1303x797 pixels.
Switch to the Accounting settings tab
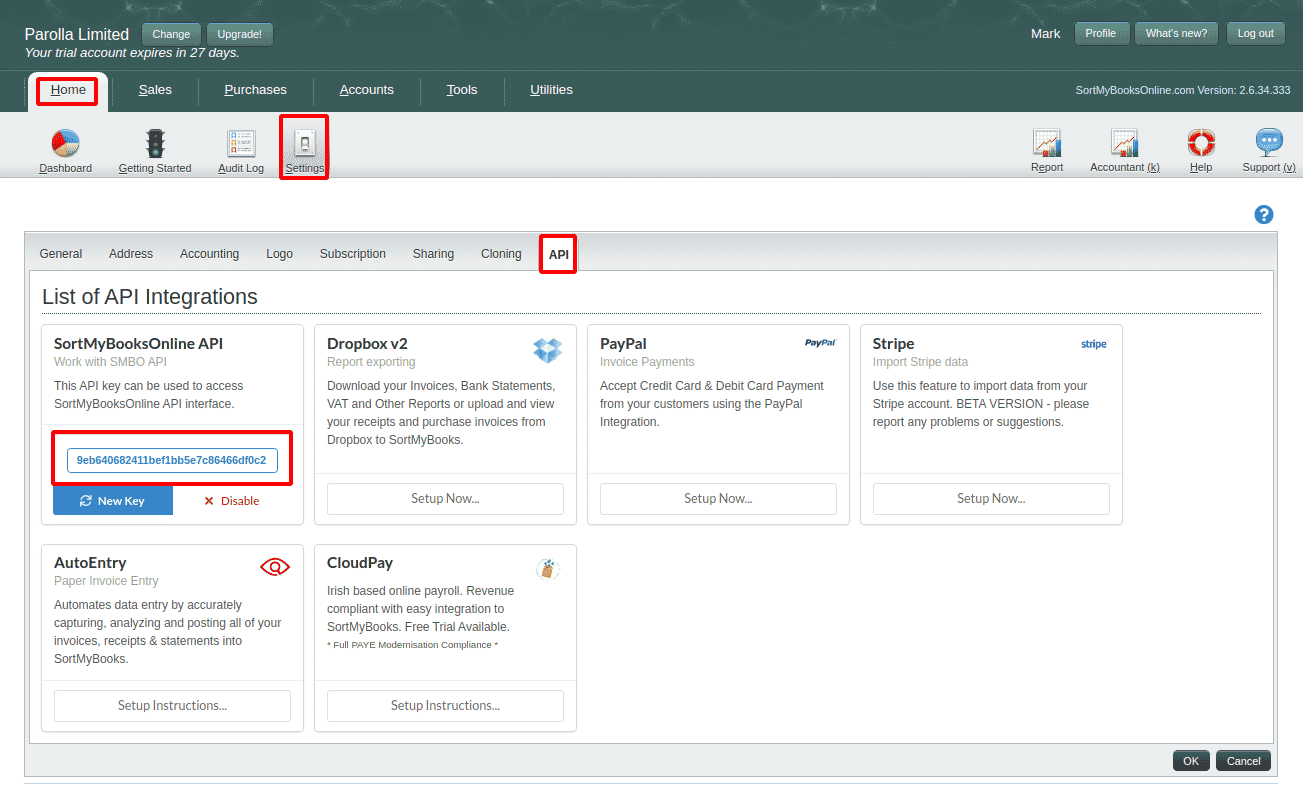(x=209, y=254)
